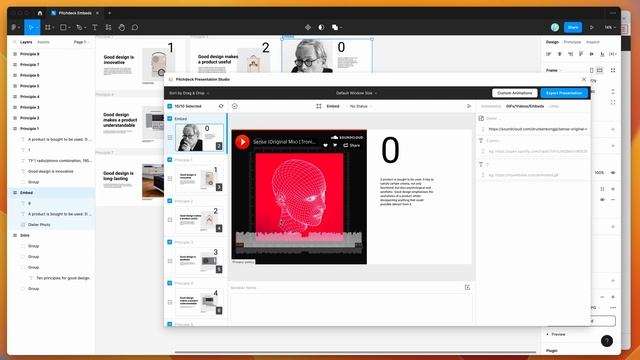
Task: Select the Rectangle shape tool
Action: pos(63,27)
